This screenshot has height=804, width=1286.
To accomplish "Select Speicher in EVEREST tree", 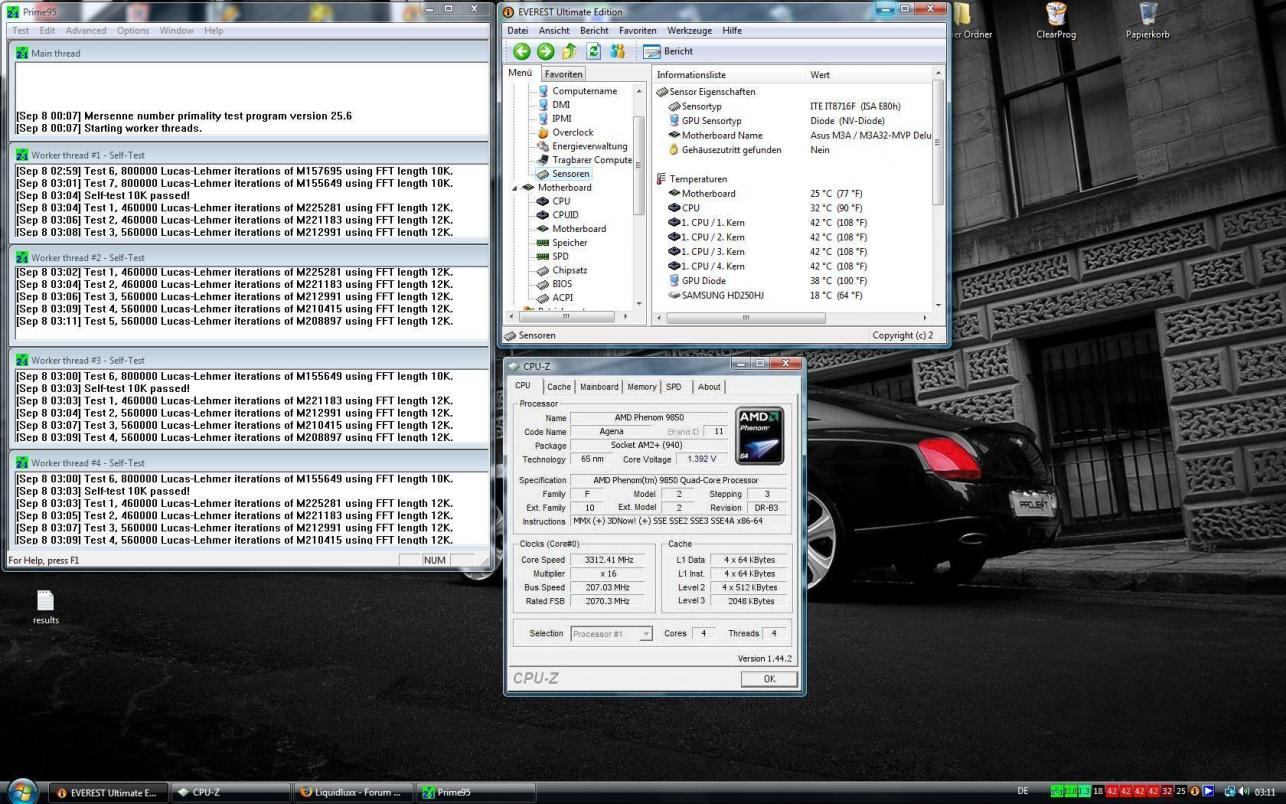I will click(562, 243).
